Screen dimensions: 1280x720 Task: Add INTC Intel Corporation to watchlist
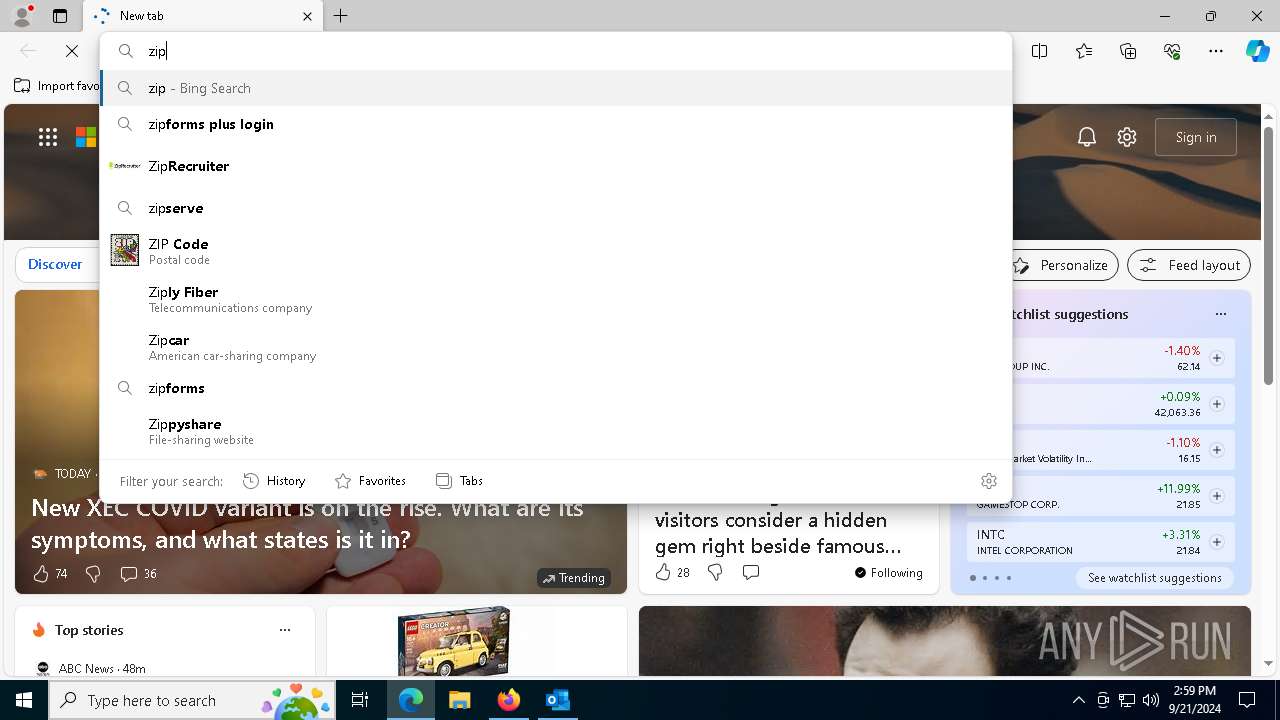click(1217, 542)
